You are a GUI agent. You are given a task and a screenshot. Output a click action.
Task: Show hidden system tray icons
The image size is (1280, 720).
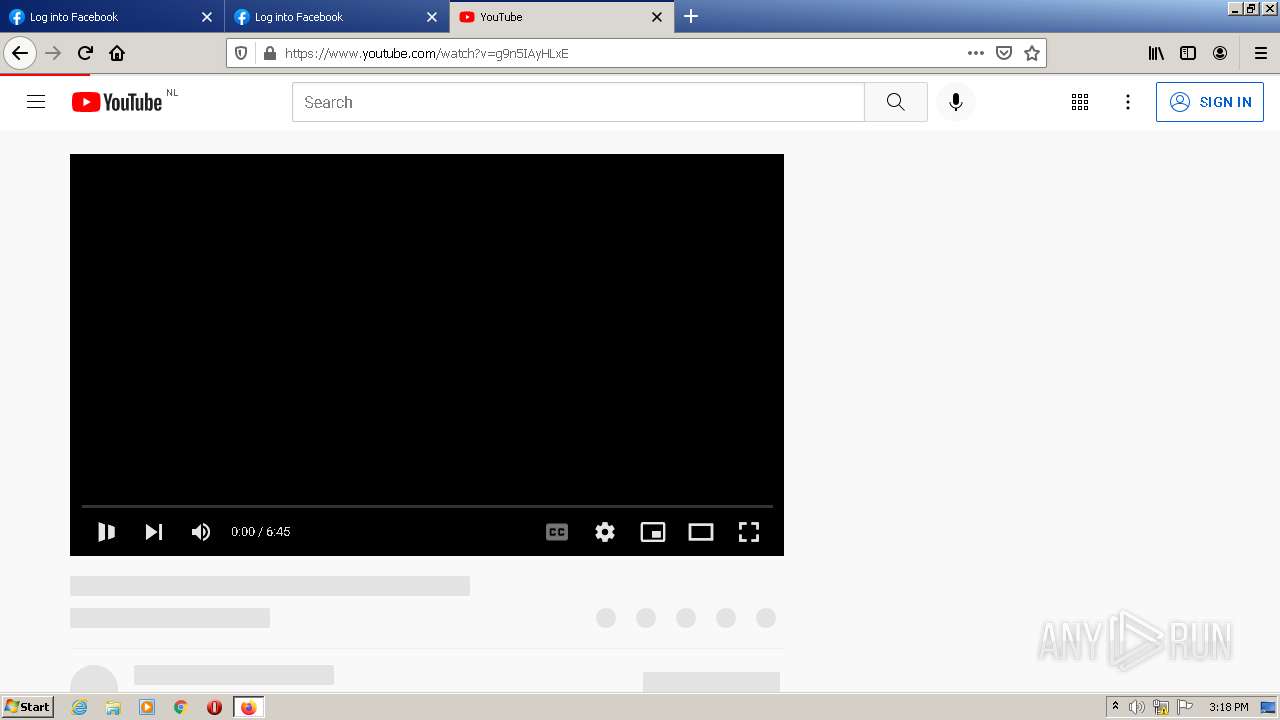pyautogui.click(x=1115, y=707)
